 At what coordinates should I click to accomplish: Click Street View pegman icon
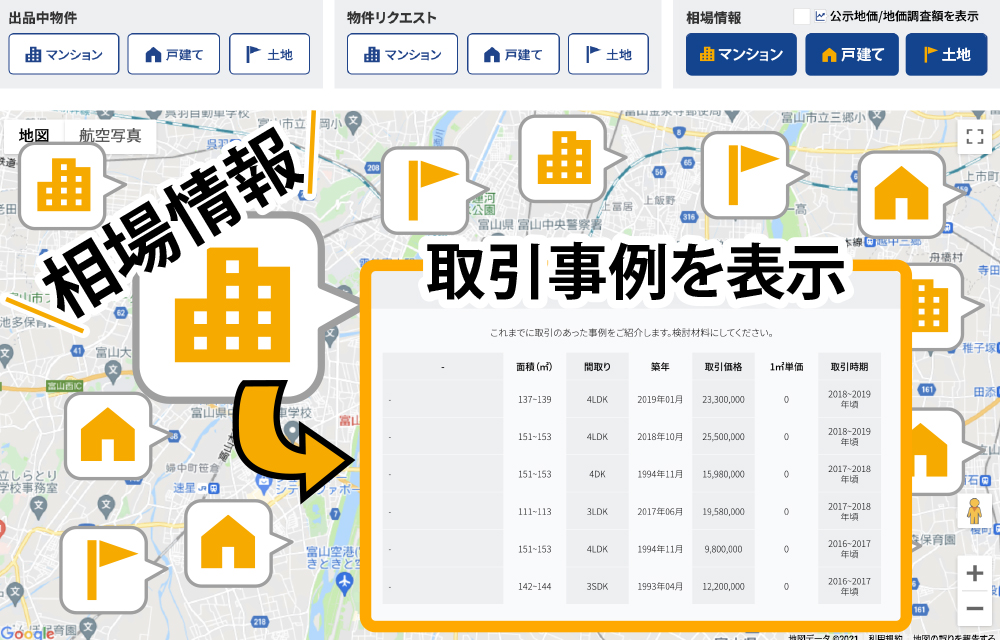click(973, 513)
